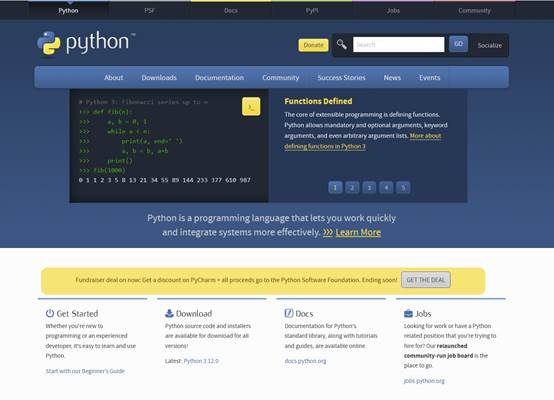The height and width of the screenshot is (400, 554).
Task: Open the Success Stories menu item
Action: 341,77
